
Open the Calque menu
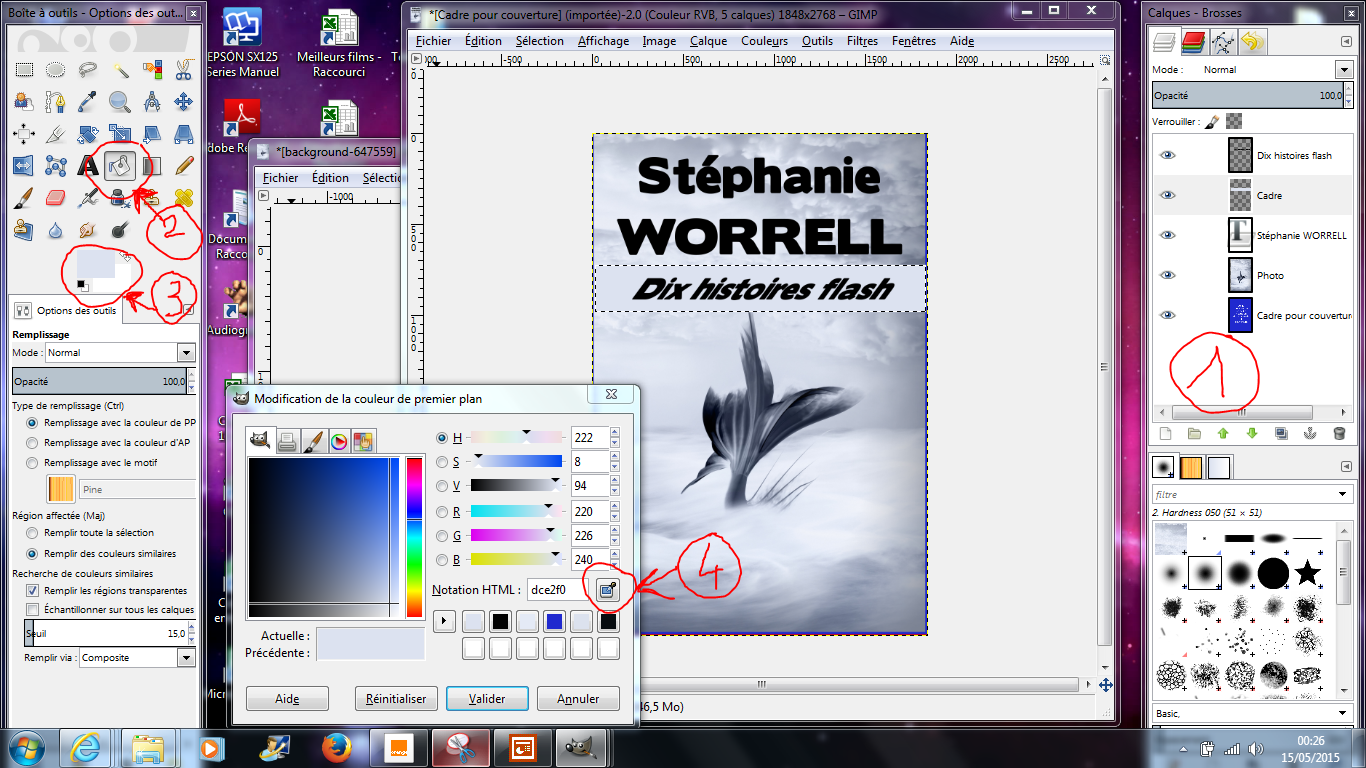click(x=708, y=41)
